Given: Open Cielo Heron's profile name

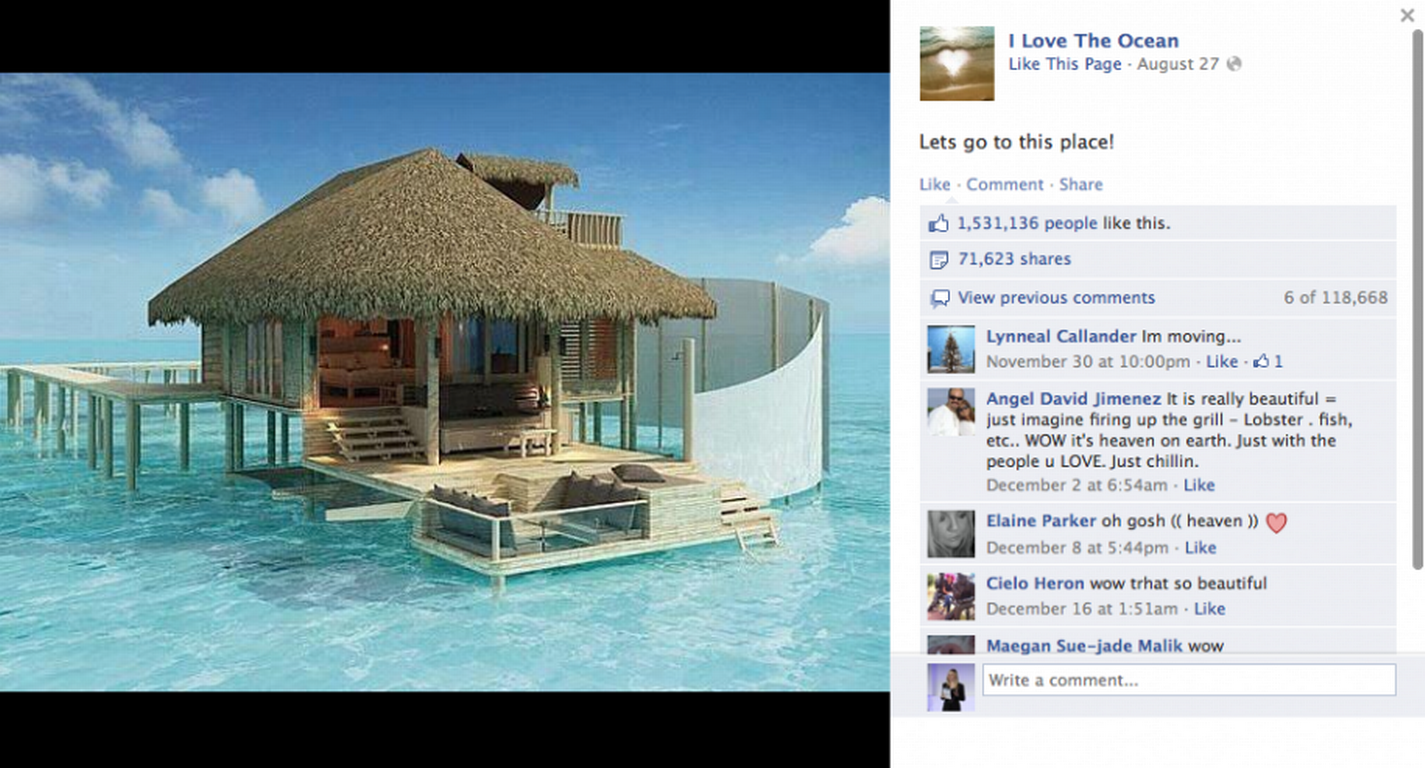Looking at the screenshot, I should pos(1035,583).
